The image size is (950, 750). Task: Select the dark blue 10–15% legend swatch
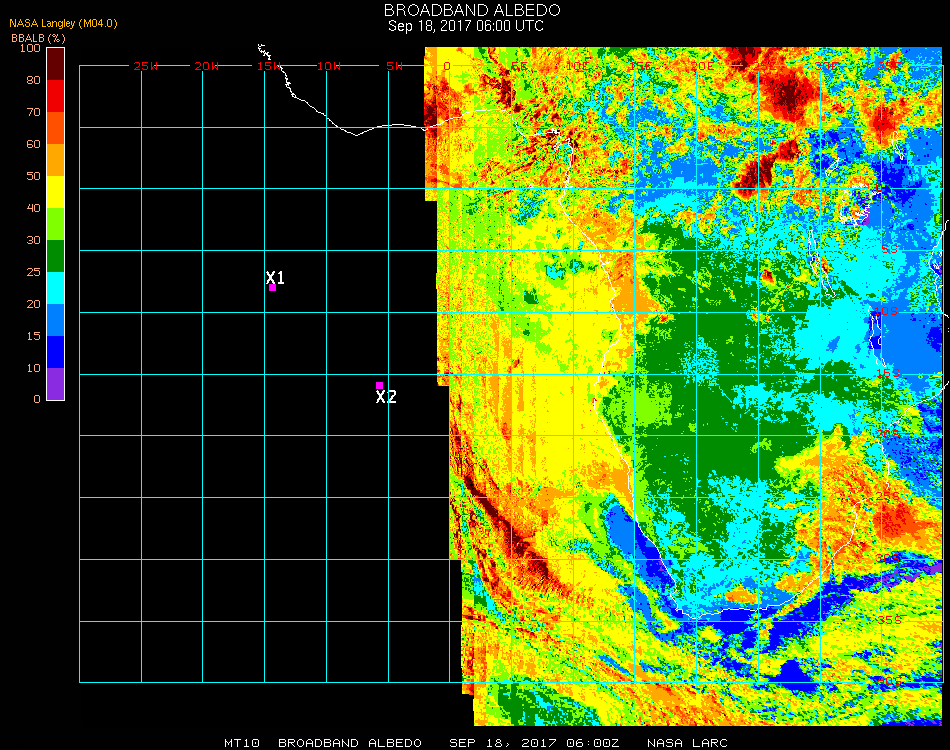click(56, 352)
